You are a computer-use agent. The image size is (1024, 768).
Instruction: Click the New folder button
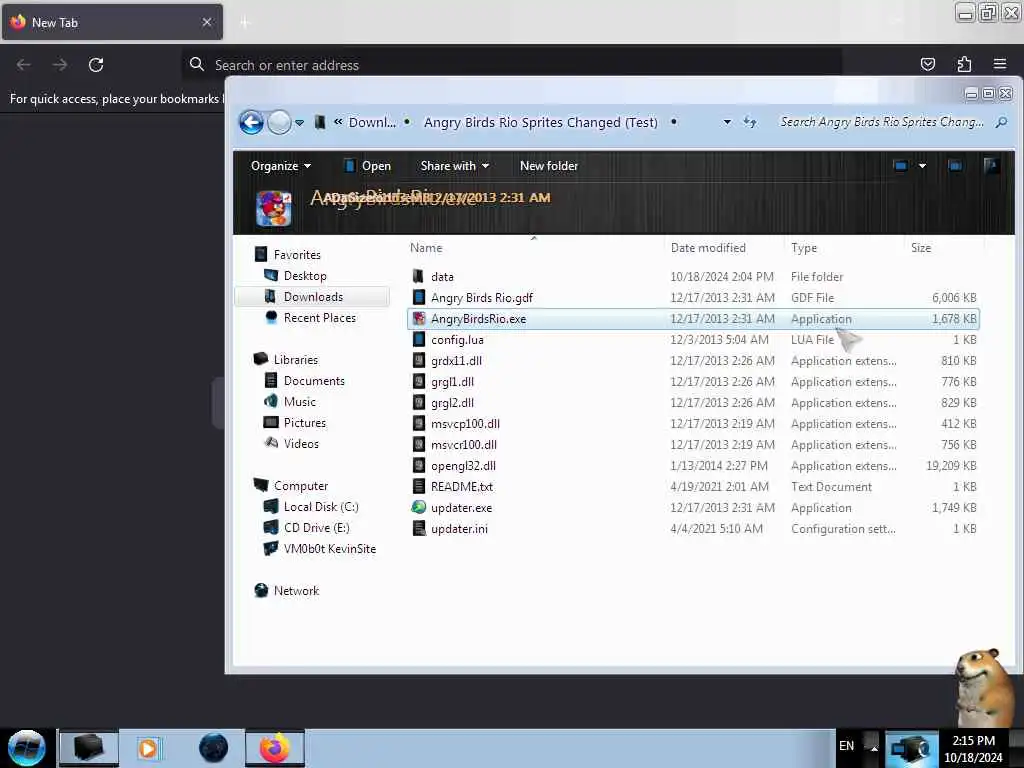tap(549, 166)
